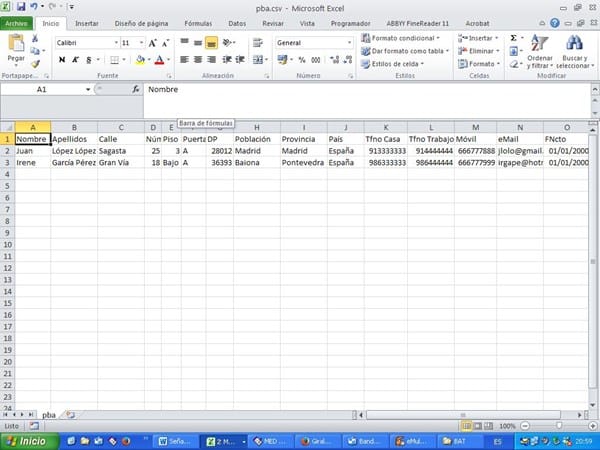Switch to Page Break Preview in the status bar
The width and height of the screenshot is (600, 450).
tap(488, 426)
